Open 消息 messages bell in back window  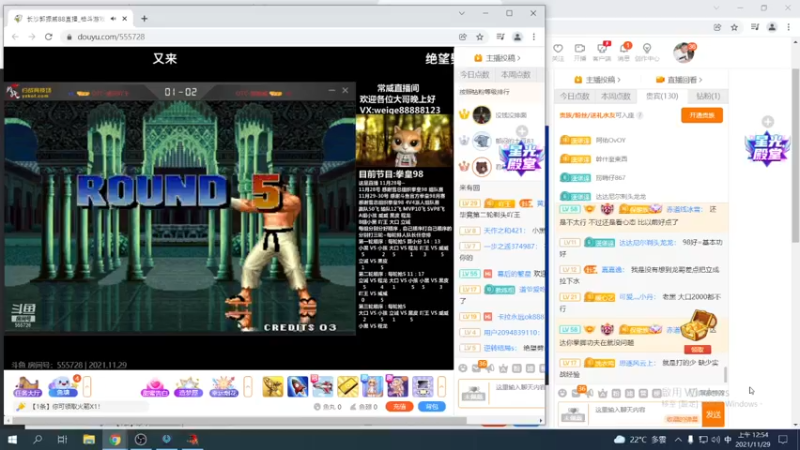tap(624, 52)
